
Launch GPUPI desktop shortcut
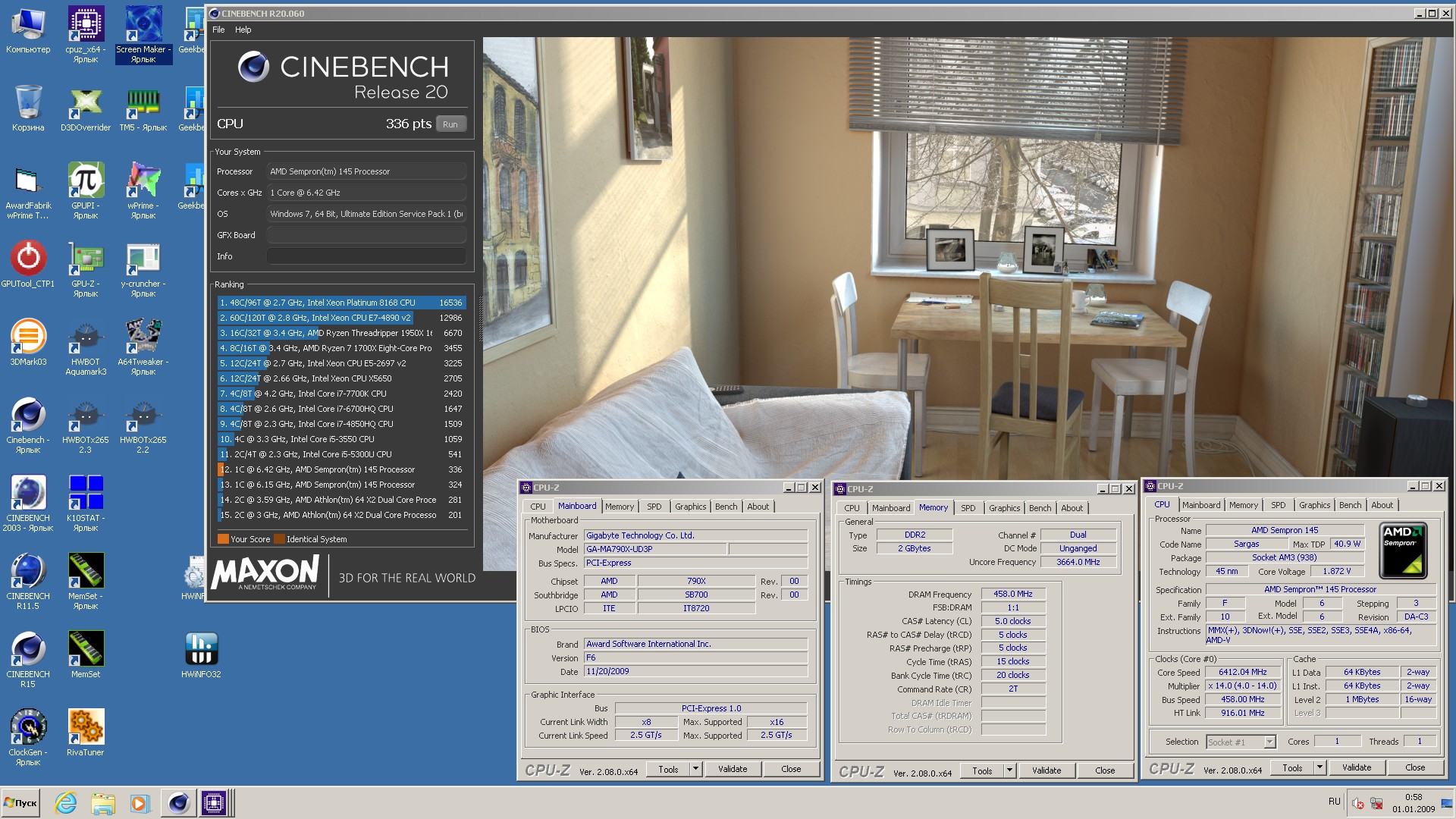(86, 191)
